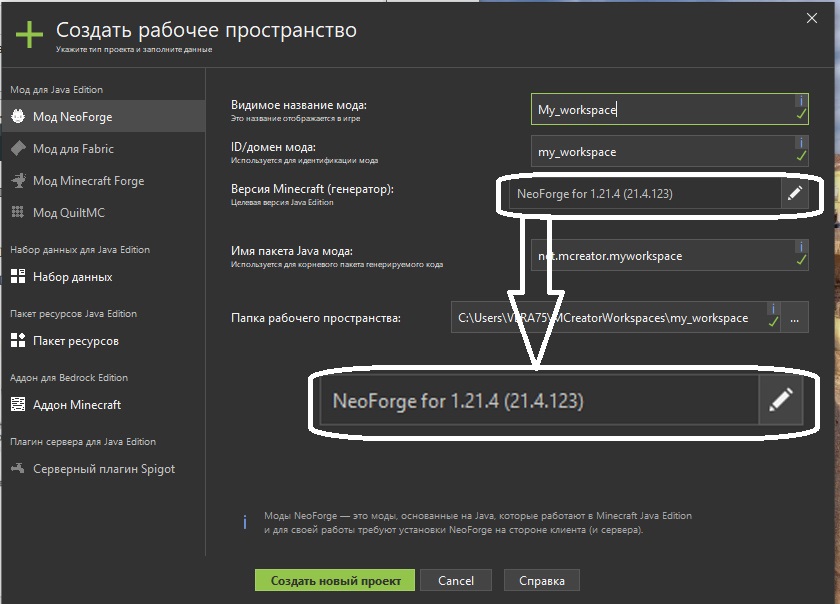Click the 'Видимое название мода:' label
This screenshot has height=604, width=840.
pyautogui.click(x=299, y=105)
